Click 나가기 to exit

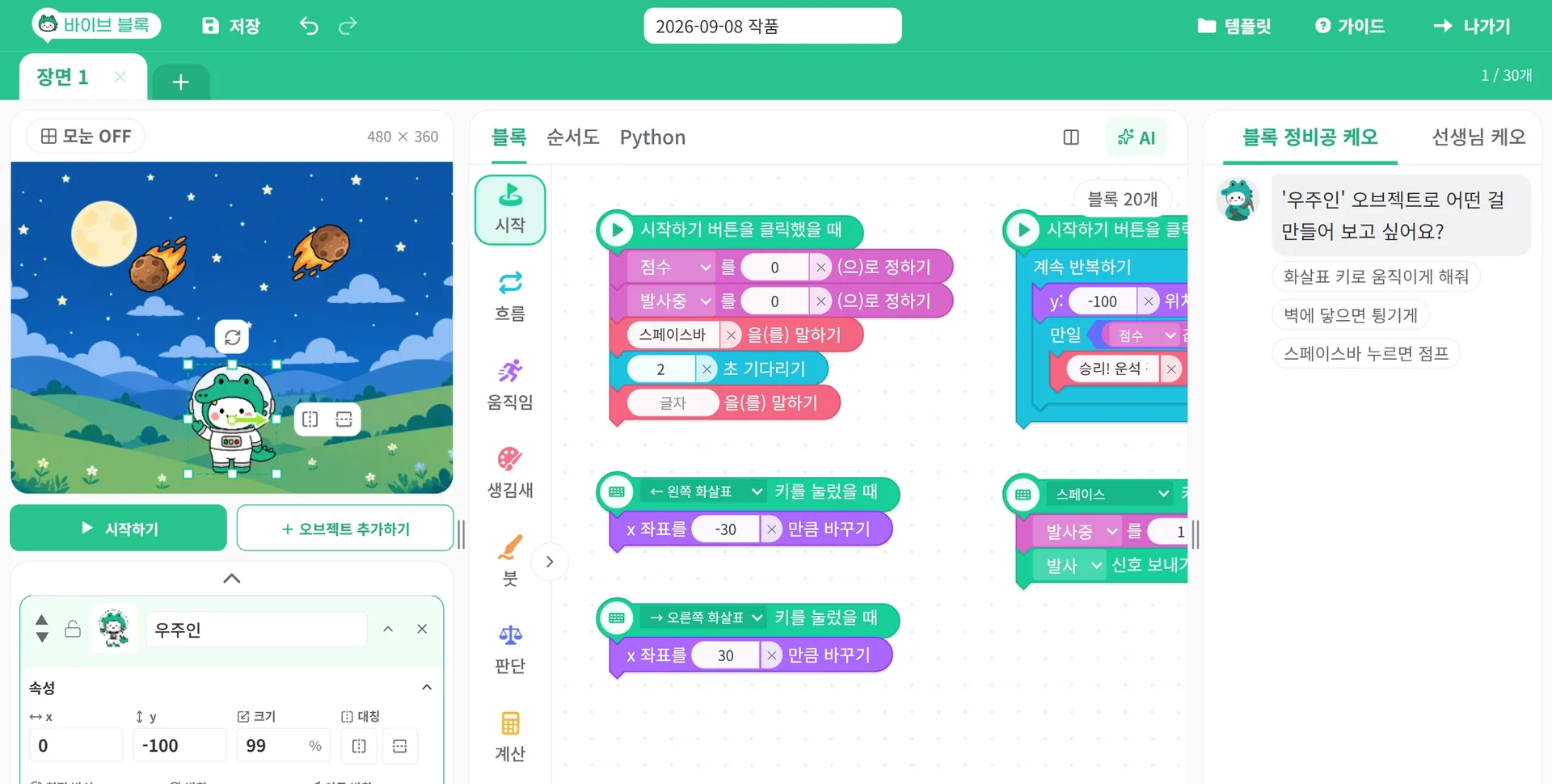click(1471, 26)
